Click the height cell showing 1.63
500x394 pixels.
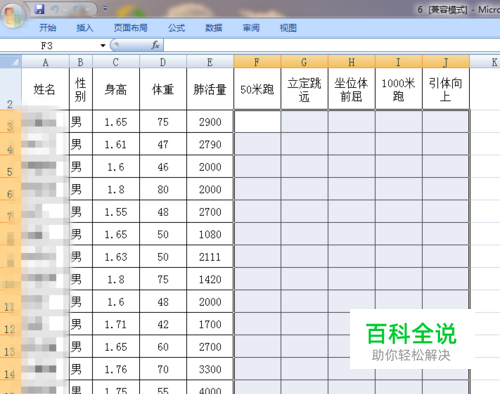tap(116, 257)
